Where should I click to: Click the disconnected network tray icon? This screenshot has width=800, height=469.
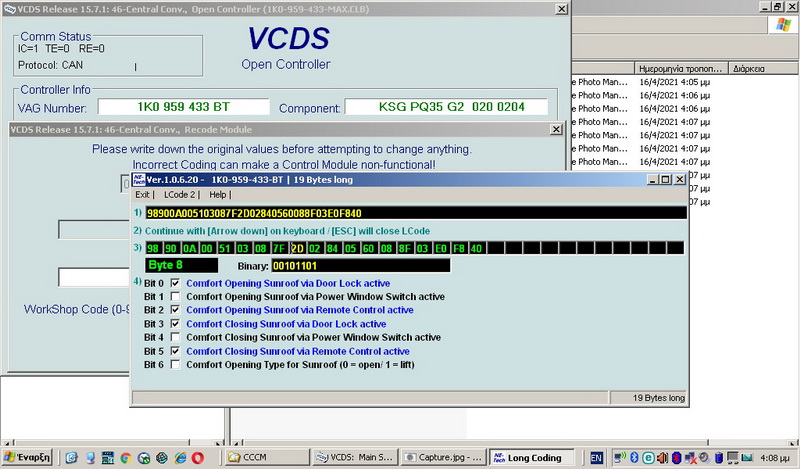coord(691,458)
